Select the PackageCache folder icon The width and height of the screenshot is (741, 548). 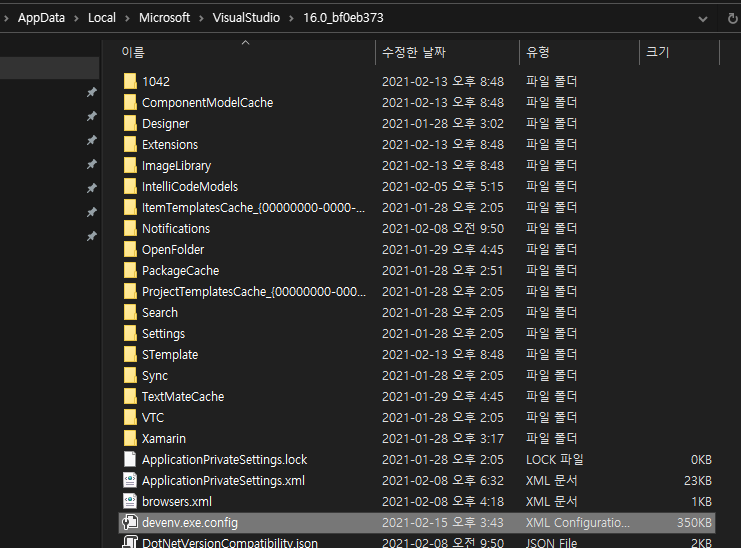click(130, 270)
